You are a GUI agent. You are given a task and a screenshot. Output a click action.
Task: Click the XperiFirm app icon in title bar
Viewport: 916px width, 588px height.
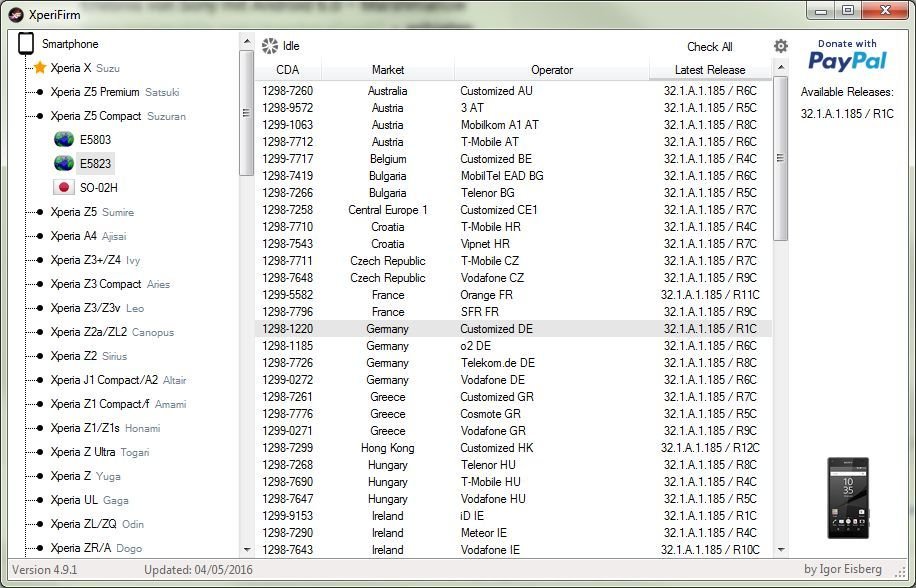coord(16,14)
